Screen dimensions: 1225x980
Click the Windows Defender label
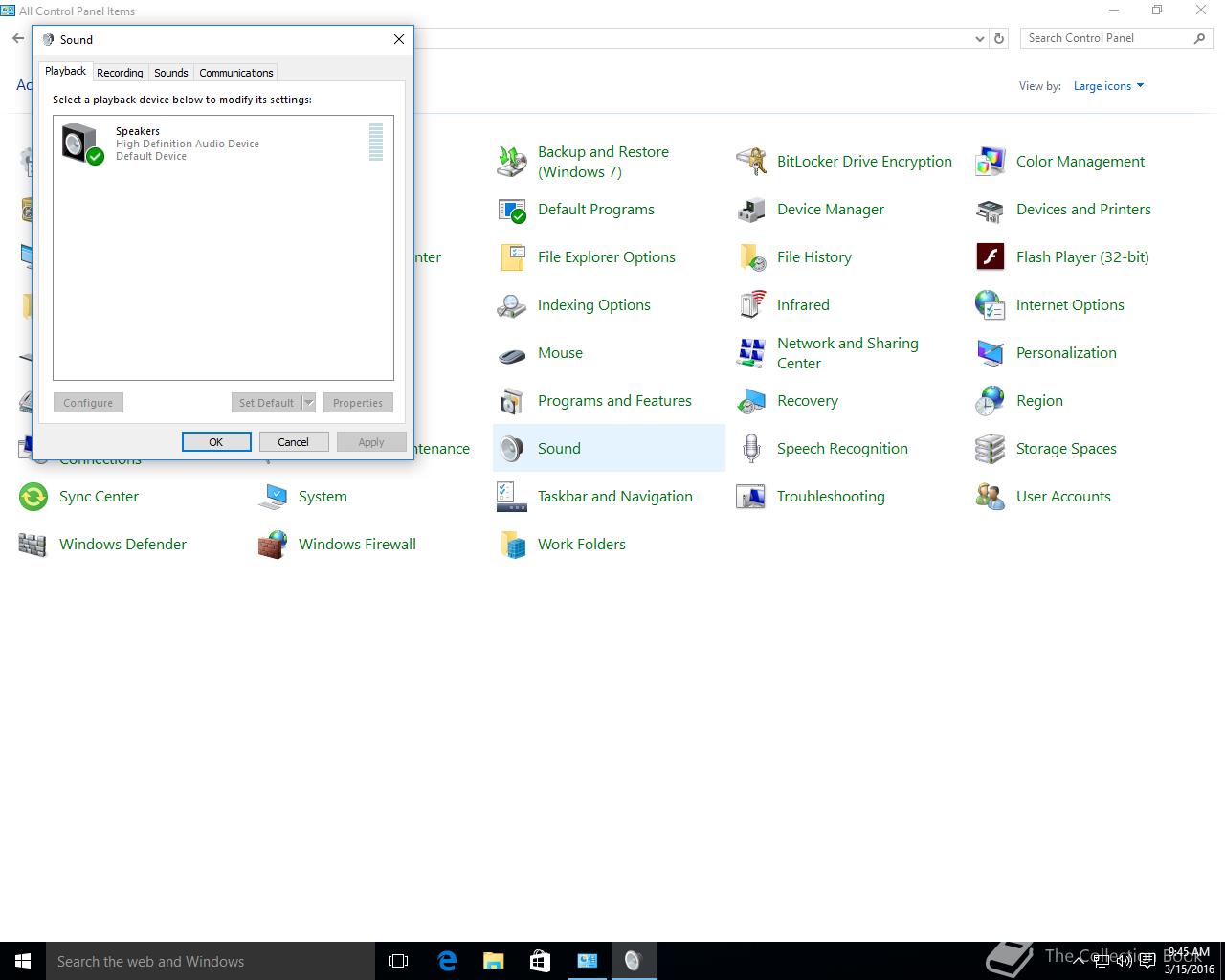pyautogui.click(x=122, y=545)
